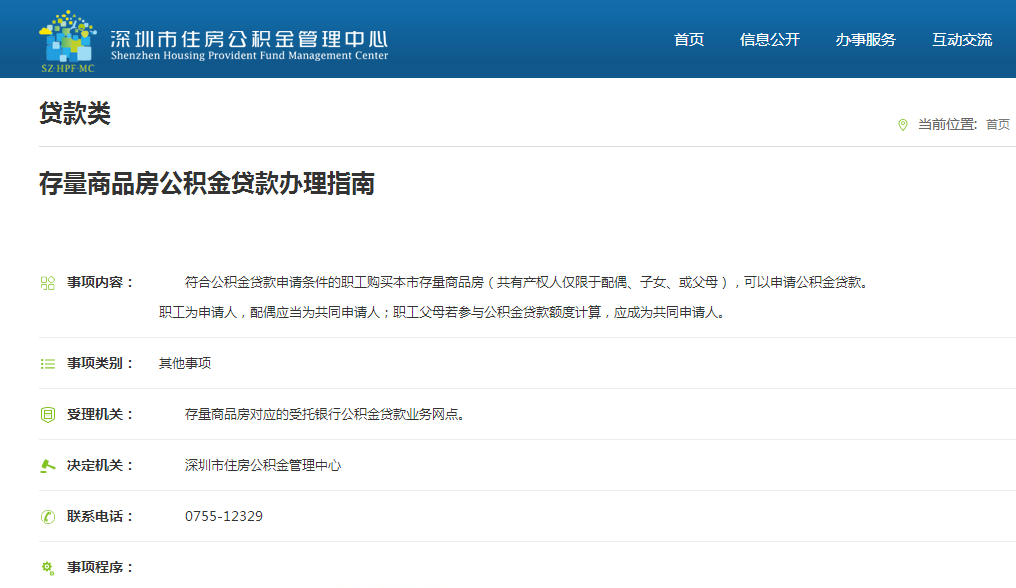Click the 事项内容 label
1016x588 pixels.
100,283
